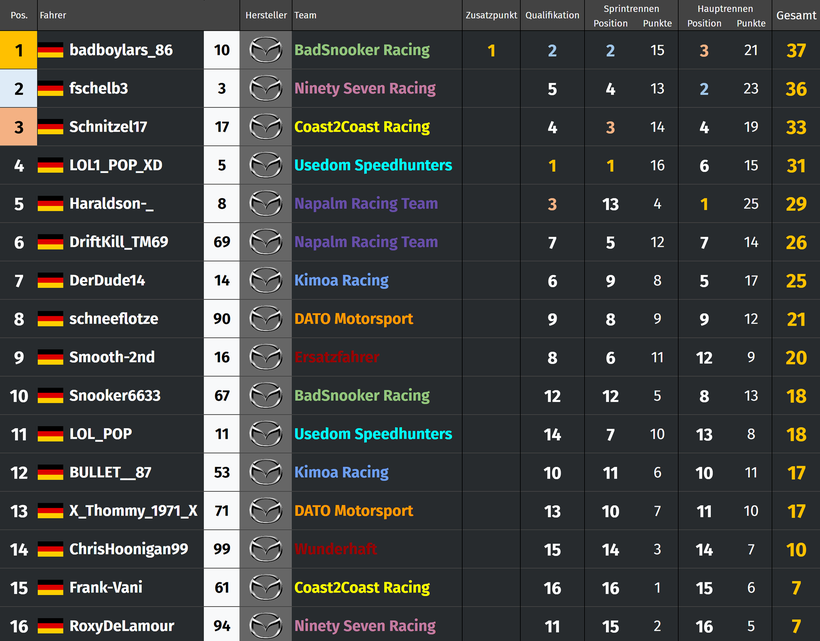Click the German flag next to LOL1_POP_XD
Viewport: 820px width, 641px height.
(x=51, y=165)
